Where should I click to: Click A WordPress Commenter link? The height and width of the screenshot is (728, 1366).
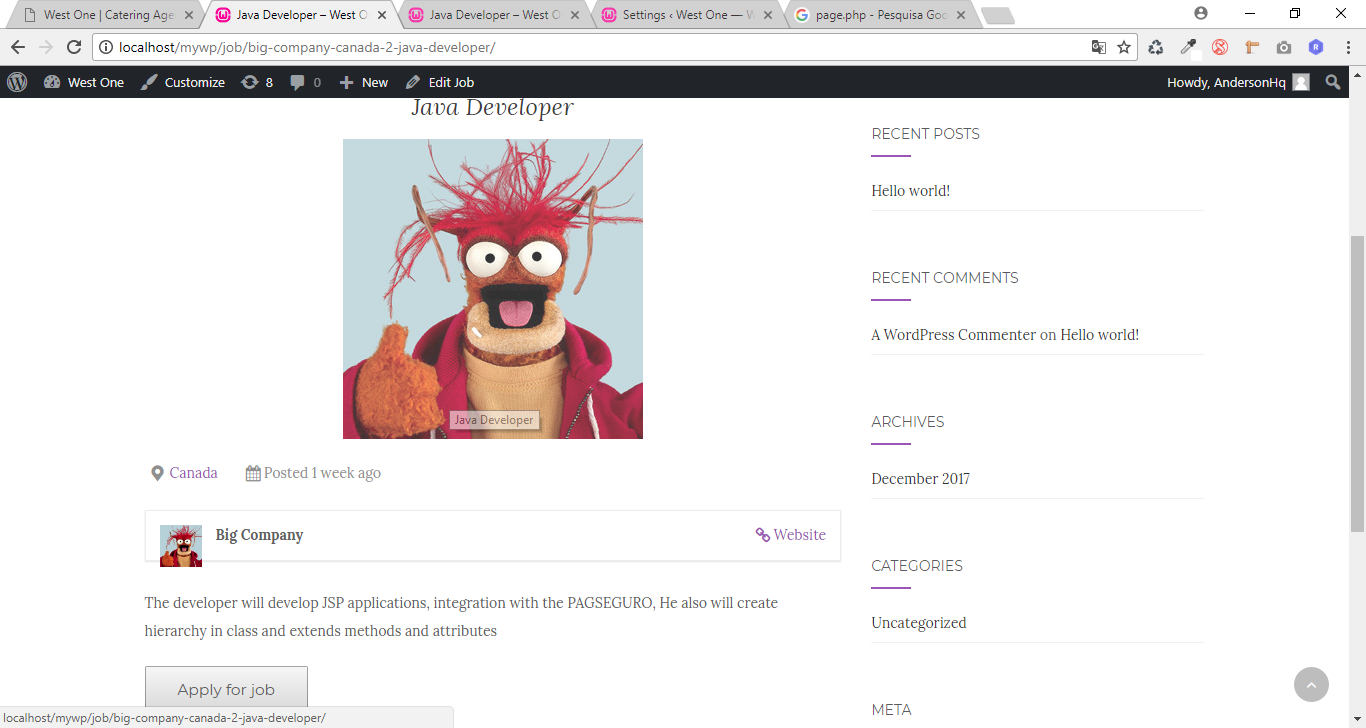pyautogui.click(x=954, y=335)
